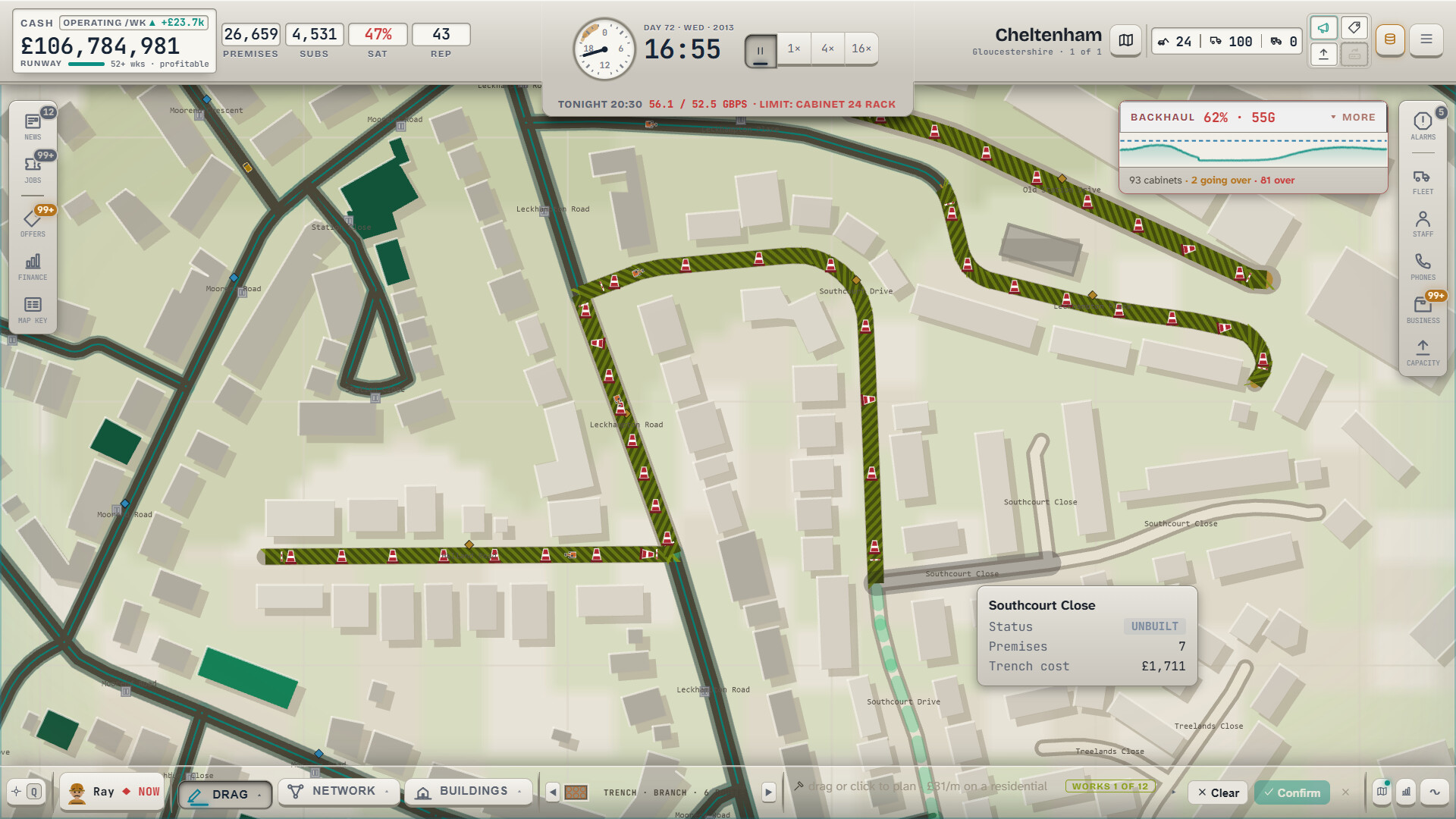Open the Staff panel
The height and width of the screenshot is (819, 1456).
coord(1423,224)
